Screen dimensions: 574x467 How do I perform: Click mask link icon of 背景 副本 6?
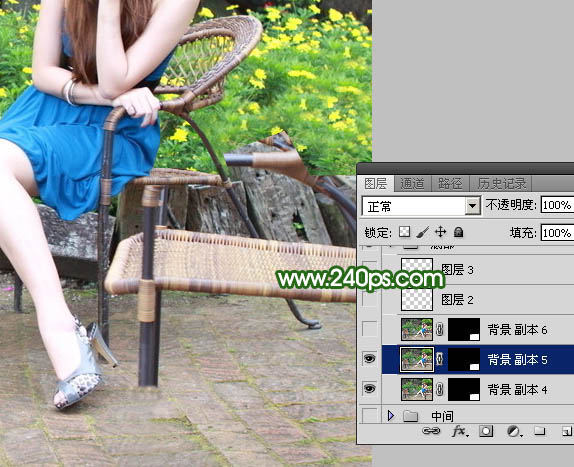click(440, 329)
